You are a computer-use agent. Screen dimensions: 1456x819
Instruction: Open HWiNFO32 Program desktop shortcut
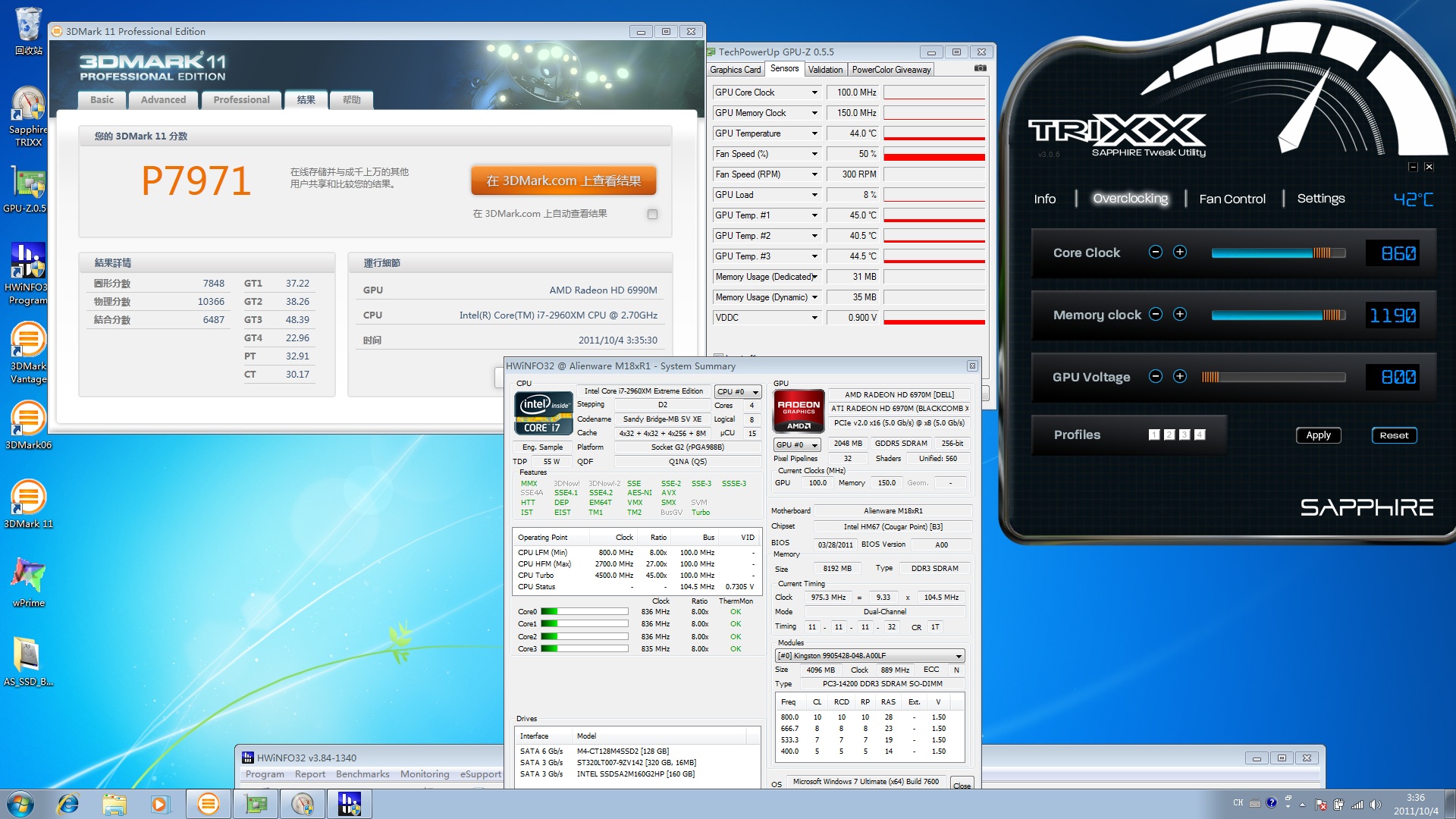click(28, 274)
